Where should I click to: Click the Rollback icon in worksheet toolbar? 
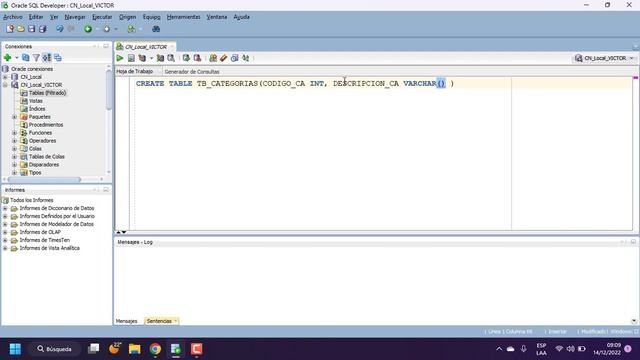pos(197,58)
